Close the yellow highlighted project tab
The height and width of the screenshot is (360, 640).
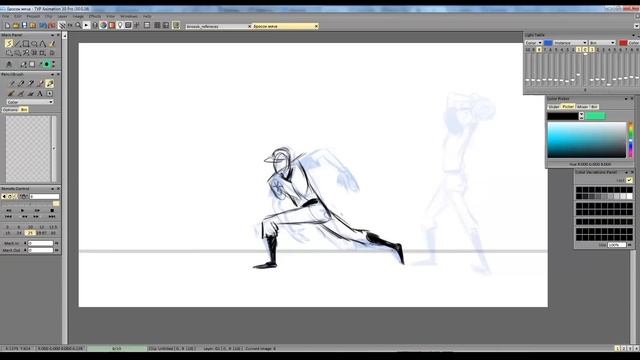(316, 26)
